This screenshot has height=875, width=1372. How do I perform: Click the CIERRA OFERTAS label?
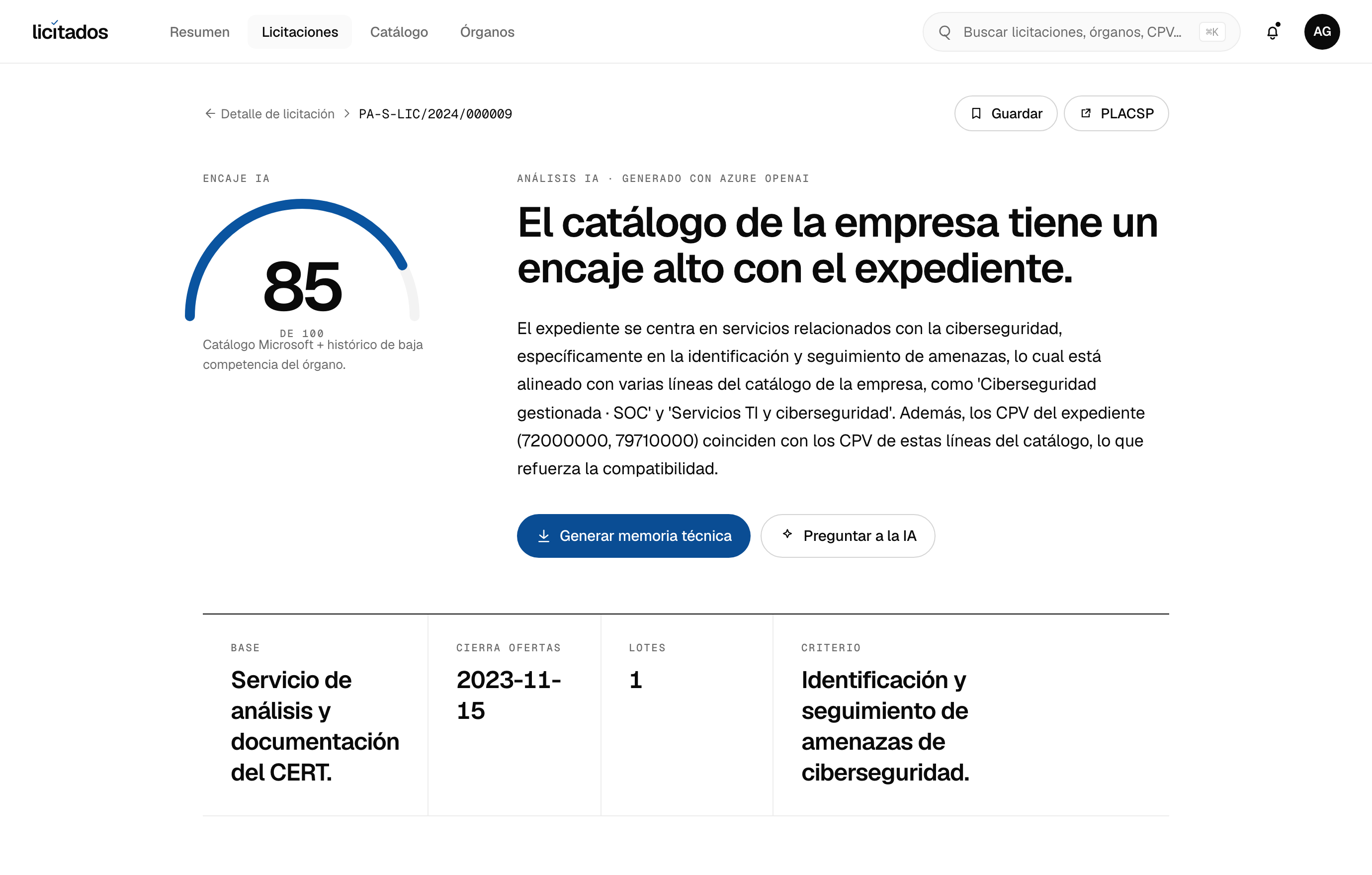click(508, 648)
